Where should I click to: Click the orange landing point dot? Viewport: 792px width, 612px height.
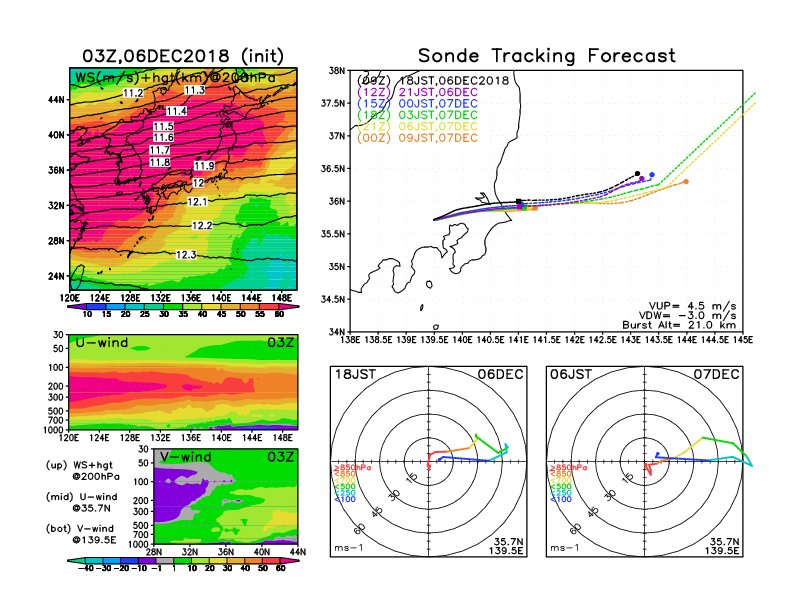pyautogui.click(x=686, y=182)
